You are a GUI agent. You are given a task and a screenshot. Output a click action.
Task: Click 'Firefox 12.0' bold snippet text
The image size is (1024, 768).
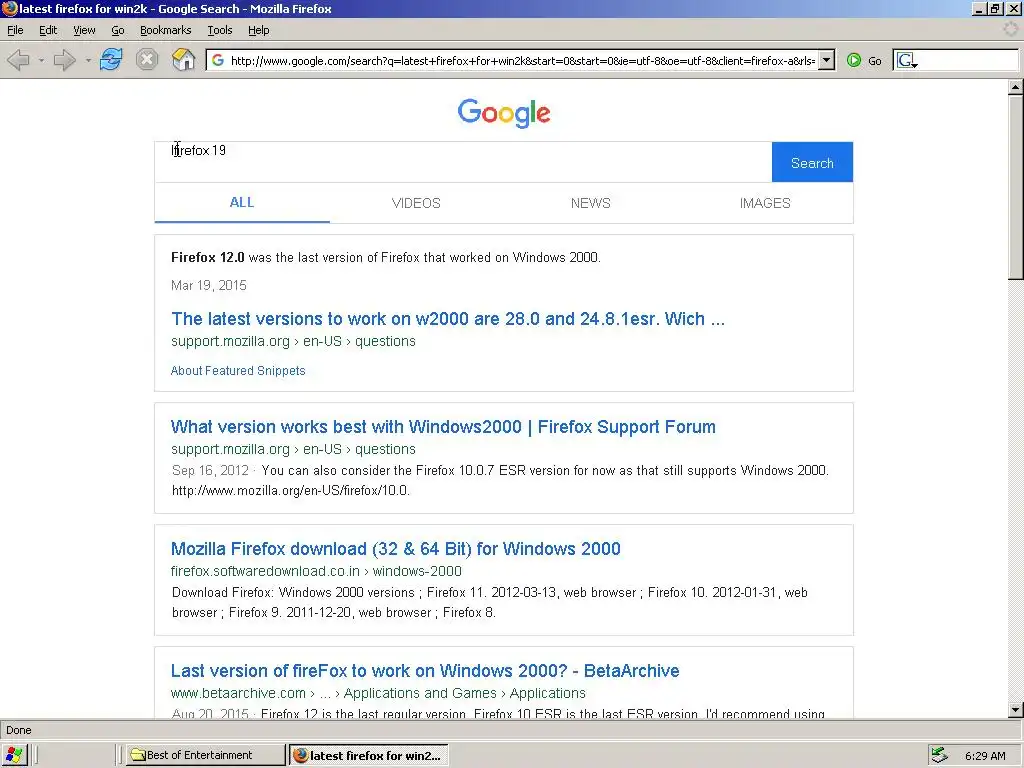[208, 257]
